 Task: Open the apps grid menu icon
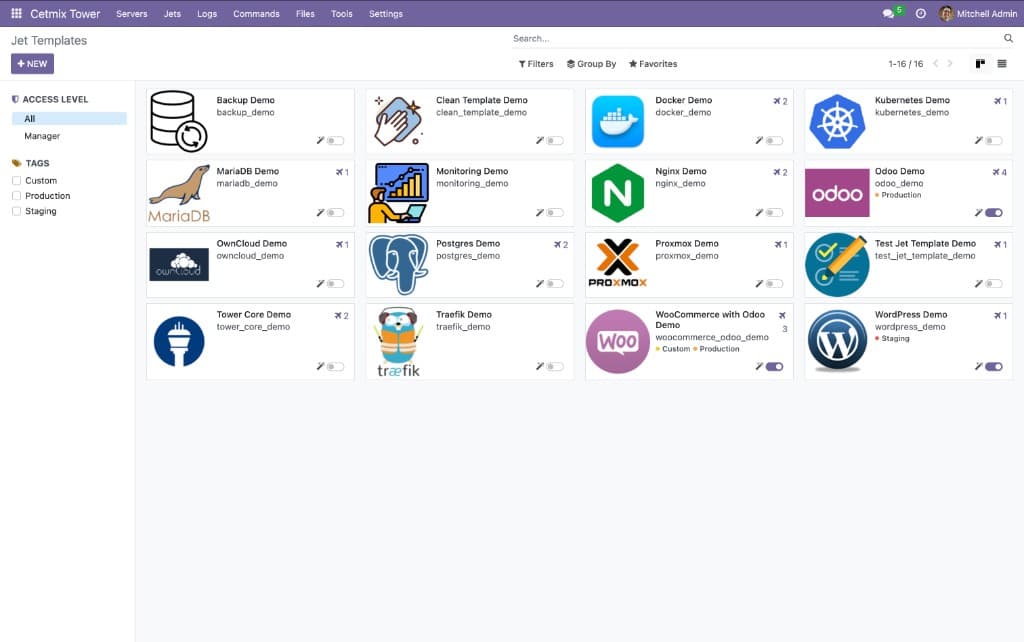pos(16,14)
